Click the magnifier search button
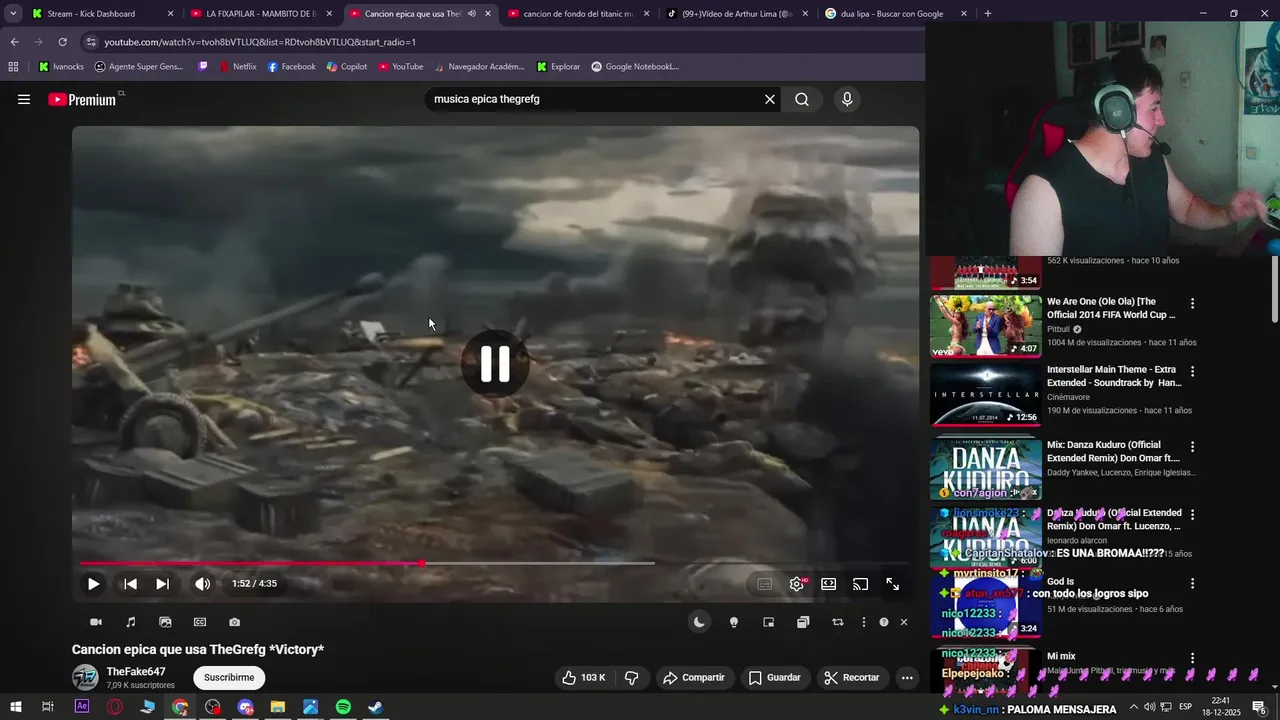The width and height of the screenshot is (1280, 720). click(x=802, y=99)
